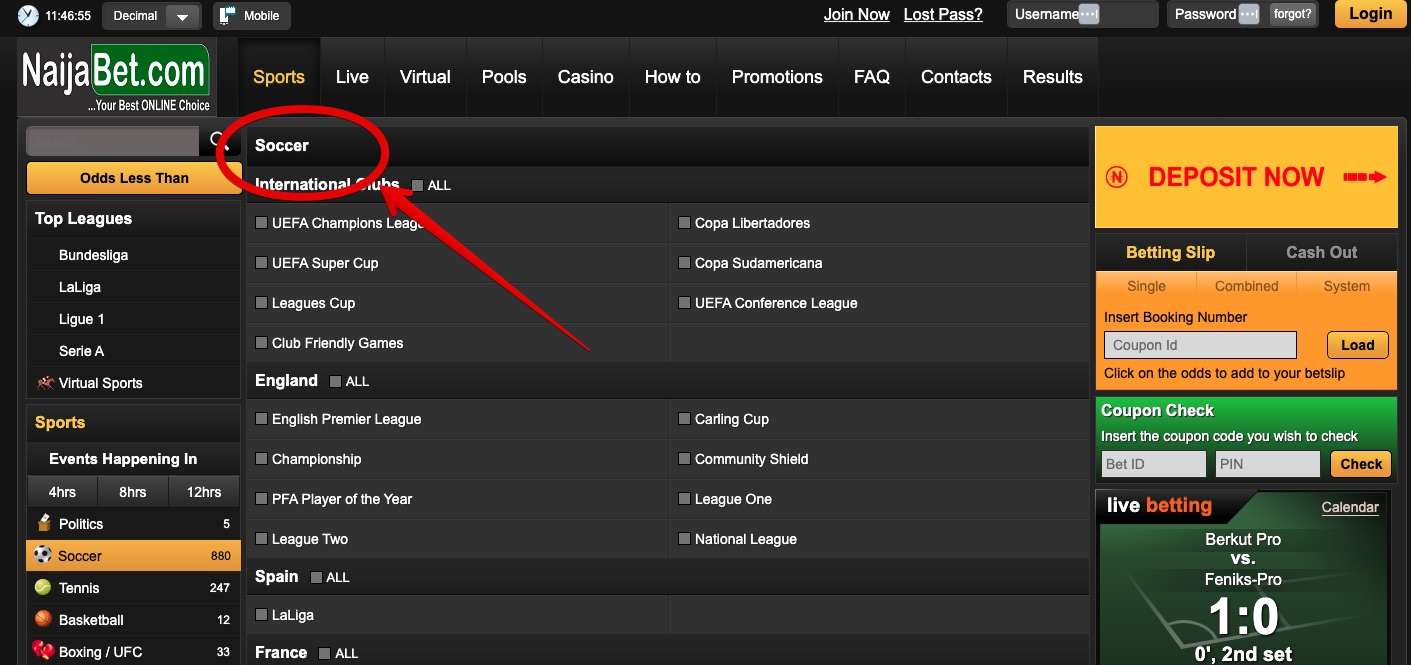The width and height of the screenshot is (1411, 665).
Task: Select Tennis in the Sports list
Action: coord(134,588)
